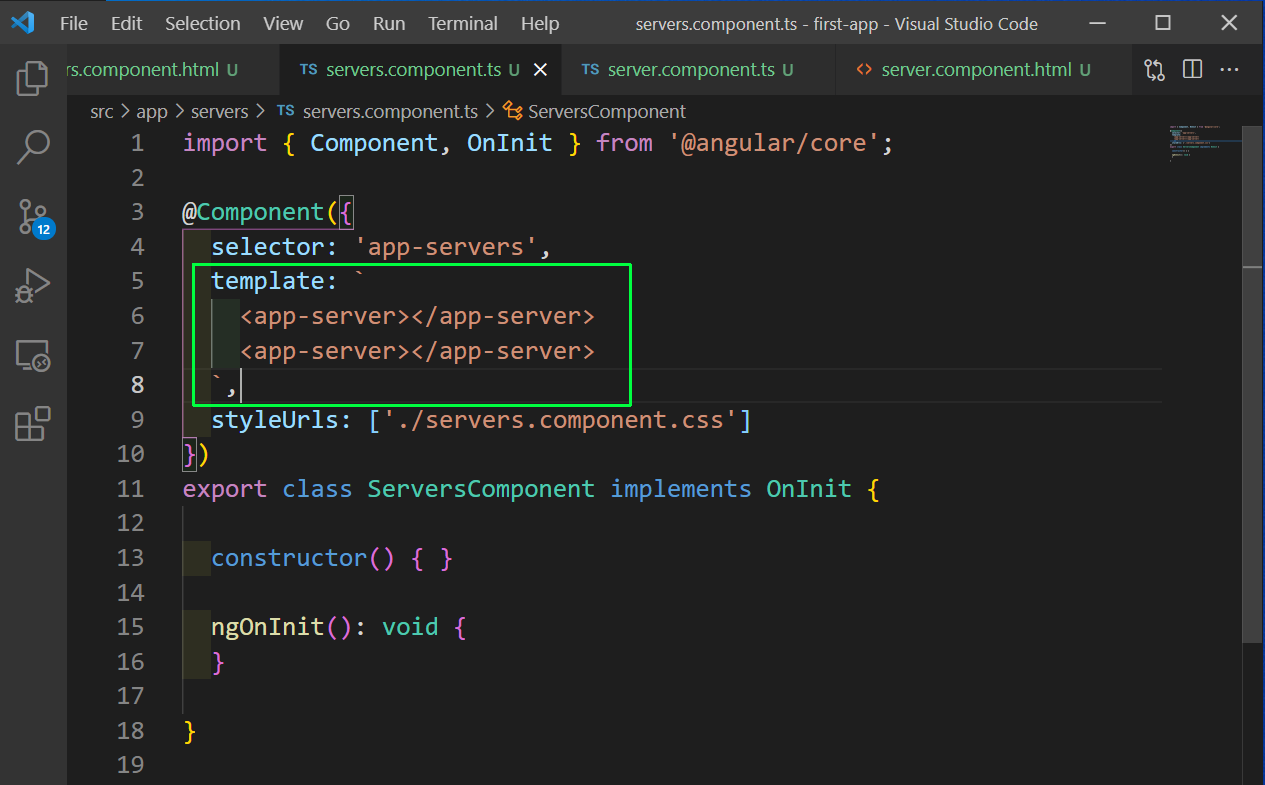Open the Remote Explorer view
The width and height of the screenshot is (1265, 785).
pos(33,355)
